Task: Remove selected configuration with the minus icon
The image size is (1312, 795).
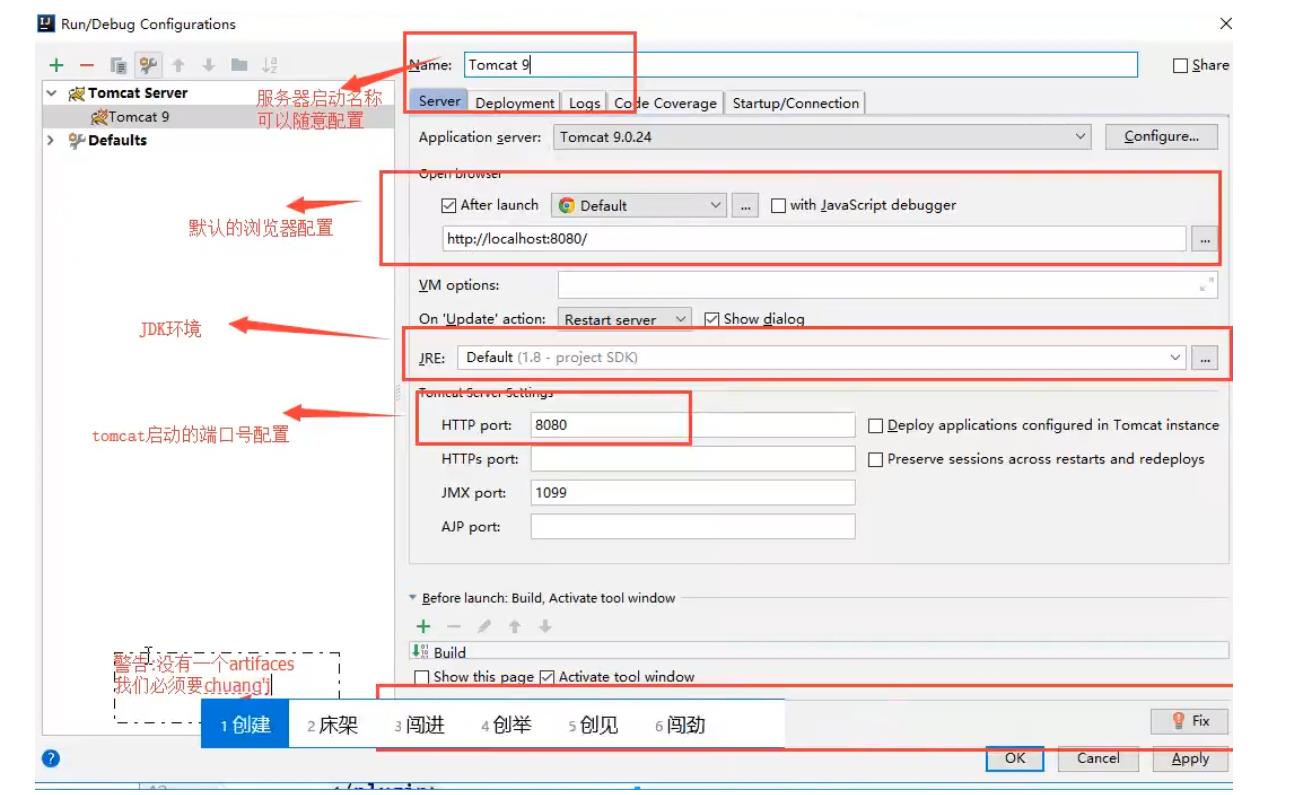Action: (x=87, y=65)
